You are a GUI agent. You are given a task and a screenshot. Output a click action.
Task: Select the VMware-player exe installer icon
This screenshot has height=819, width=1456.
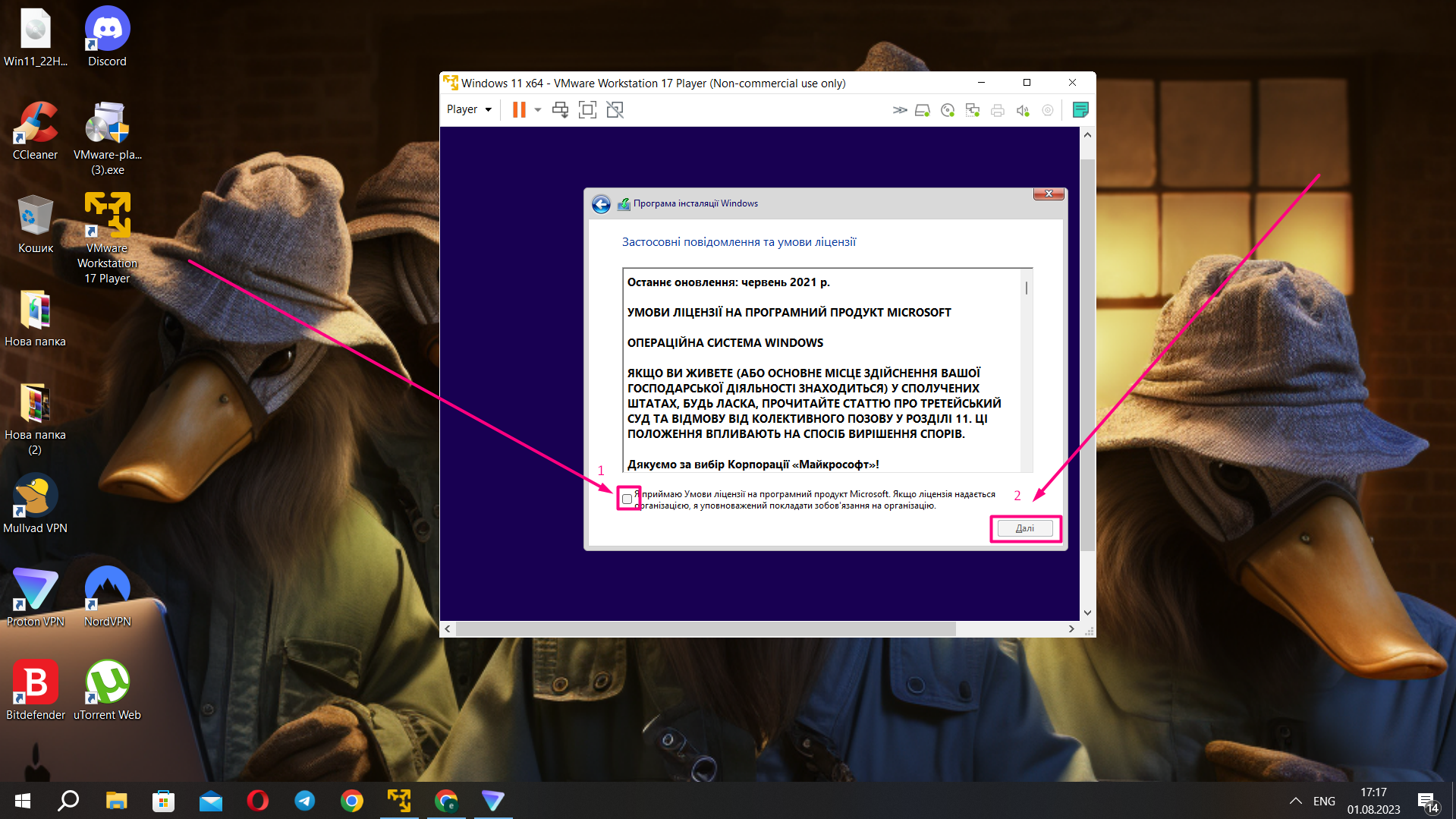point(107,138)
